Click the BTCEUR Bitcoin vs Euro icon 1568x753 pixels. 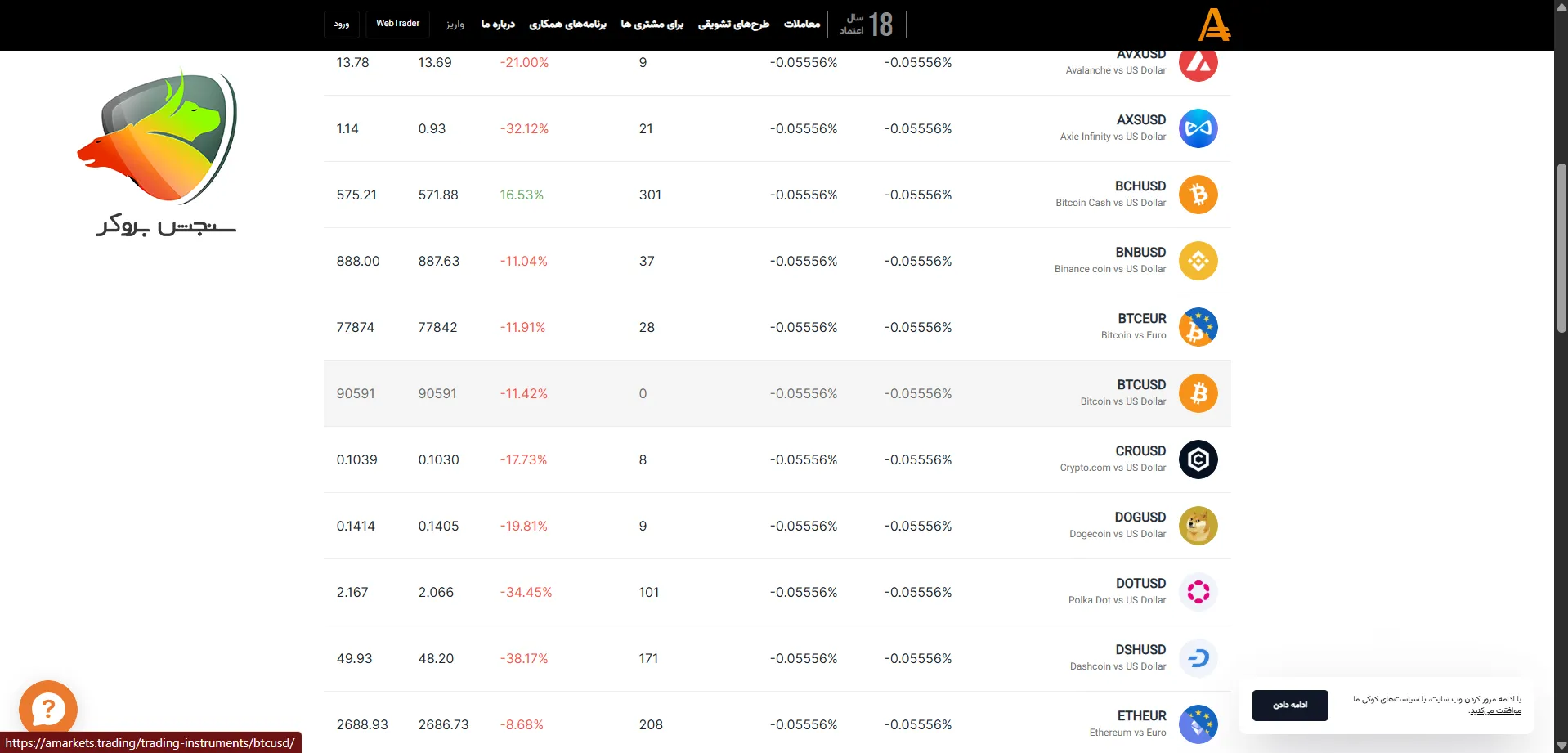[1198, 327]
